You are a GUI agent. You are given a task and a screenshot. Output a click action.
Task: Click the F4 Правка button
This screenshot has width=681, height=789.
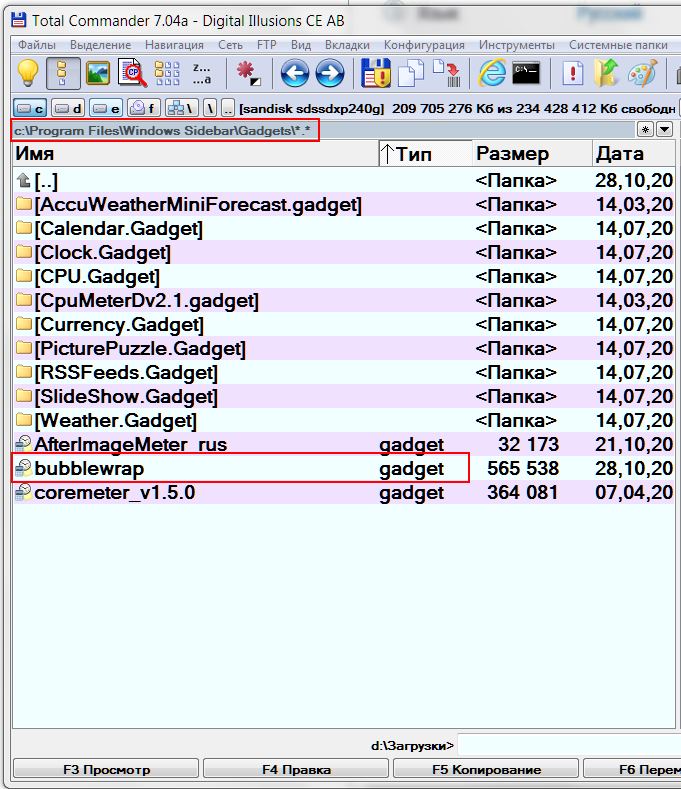[x=296, y=769]
